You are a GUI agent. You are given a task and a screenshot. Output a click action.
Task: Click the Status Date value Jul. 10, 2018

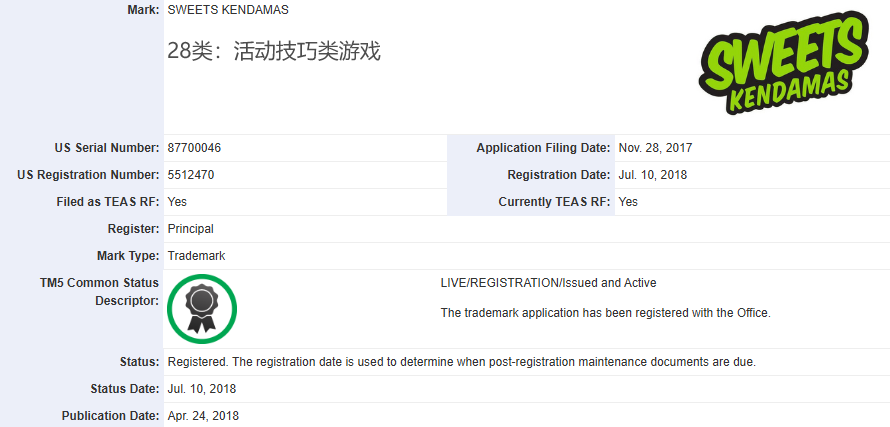pos(201,389)
